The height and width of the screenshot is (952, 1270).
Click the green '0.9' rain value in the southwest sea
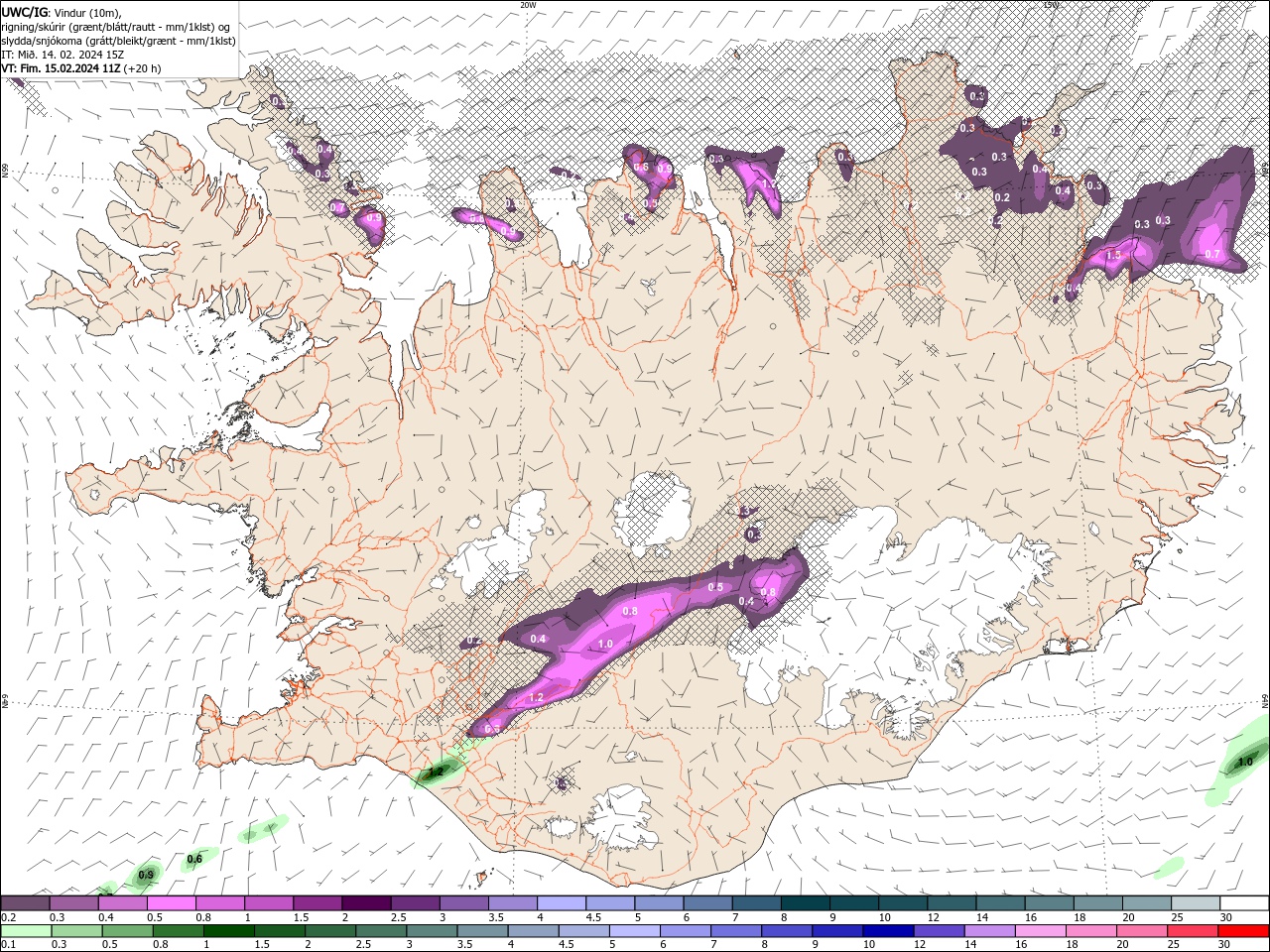[x=146, y=875]
